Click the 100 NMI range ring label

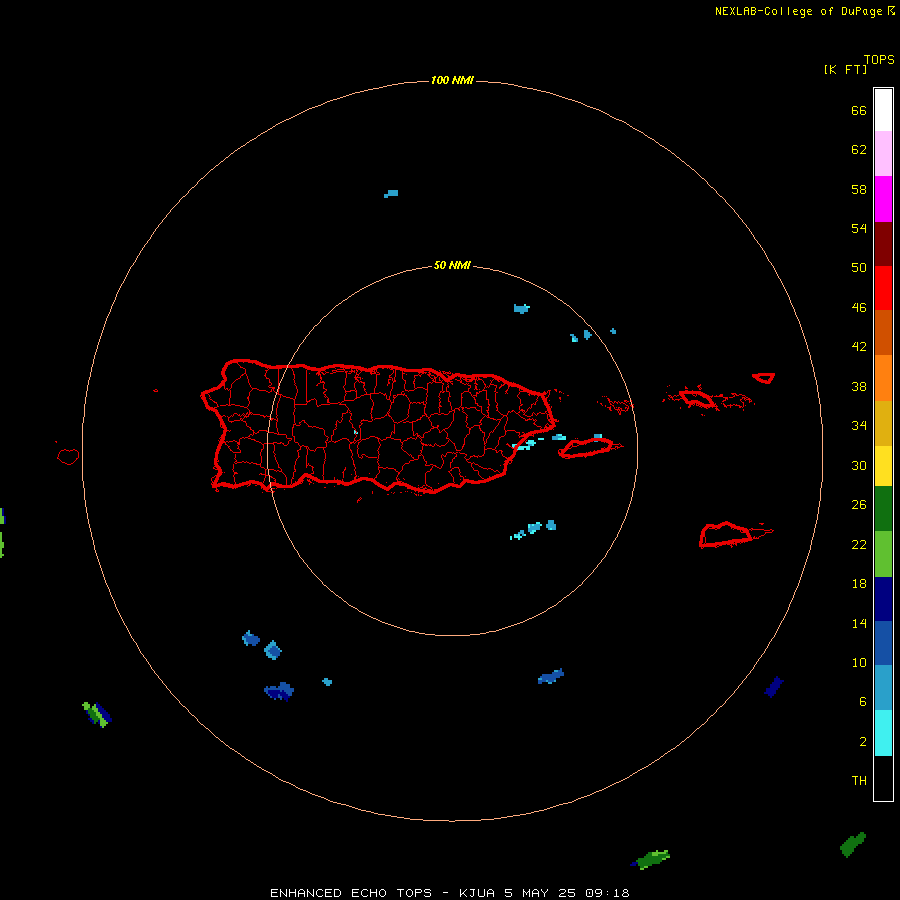(x=452, y=80)
